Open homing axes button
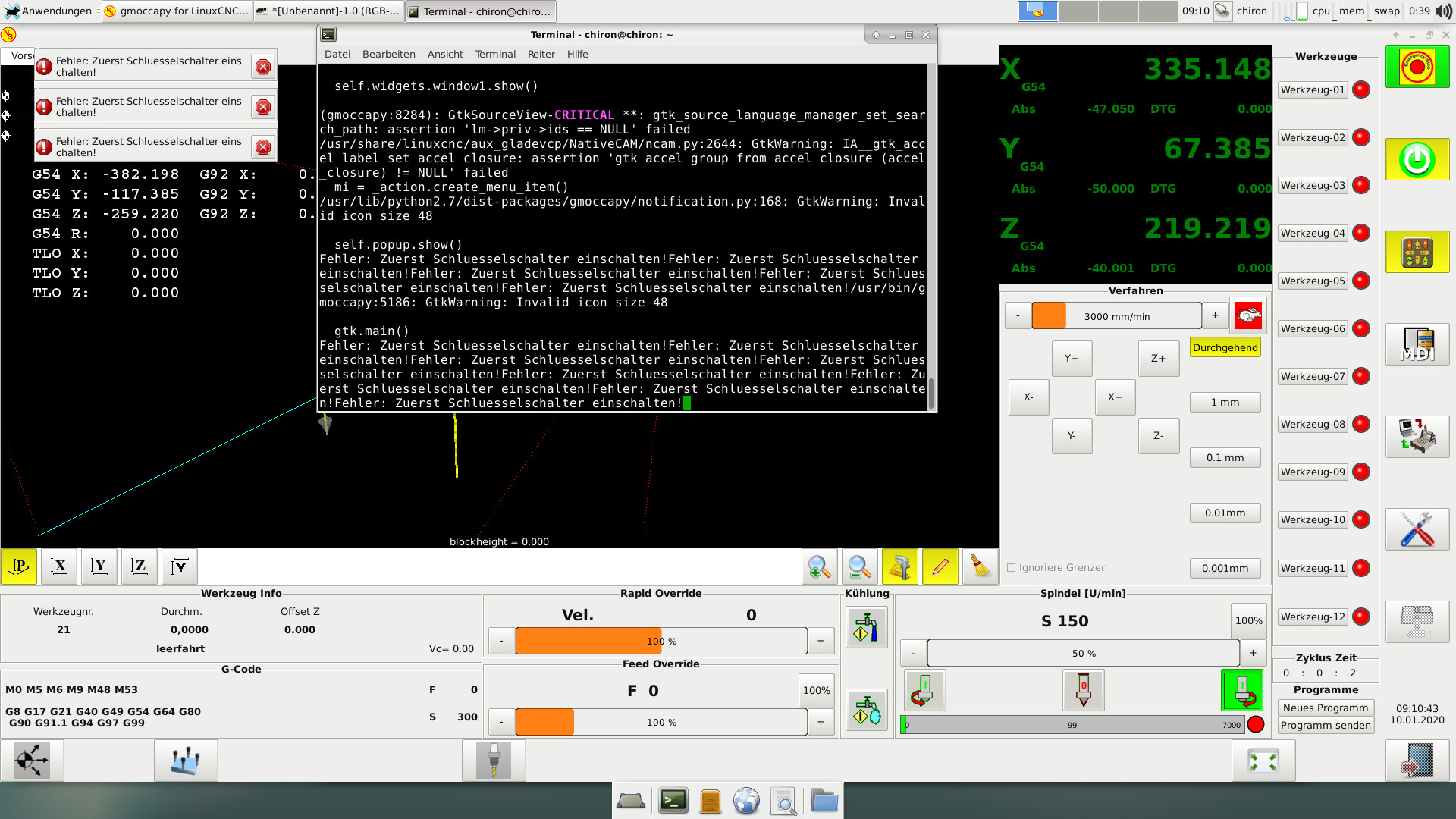 (32, 761)
